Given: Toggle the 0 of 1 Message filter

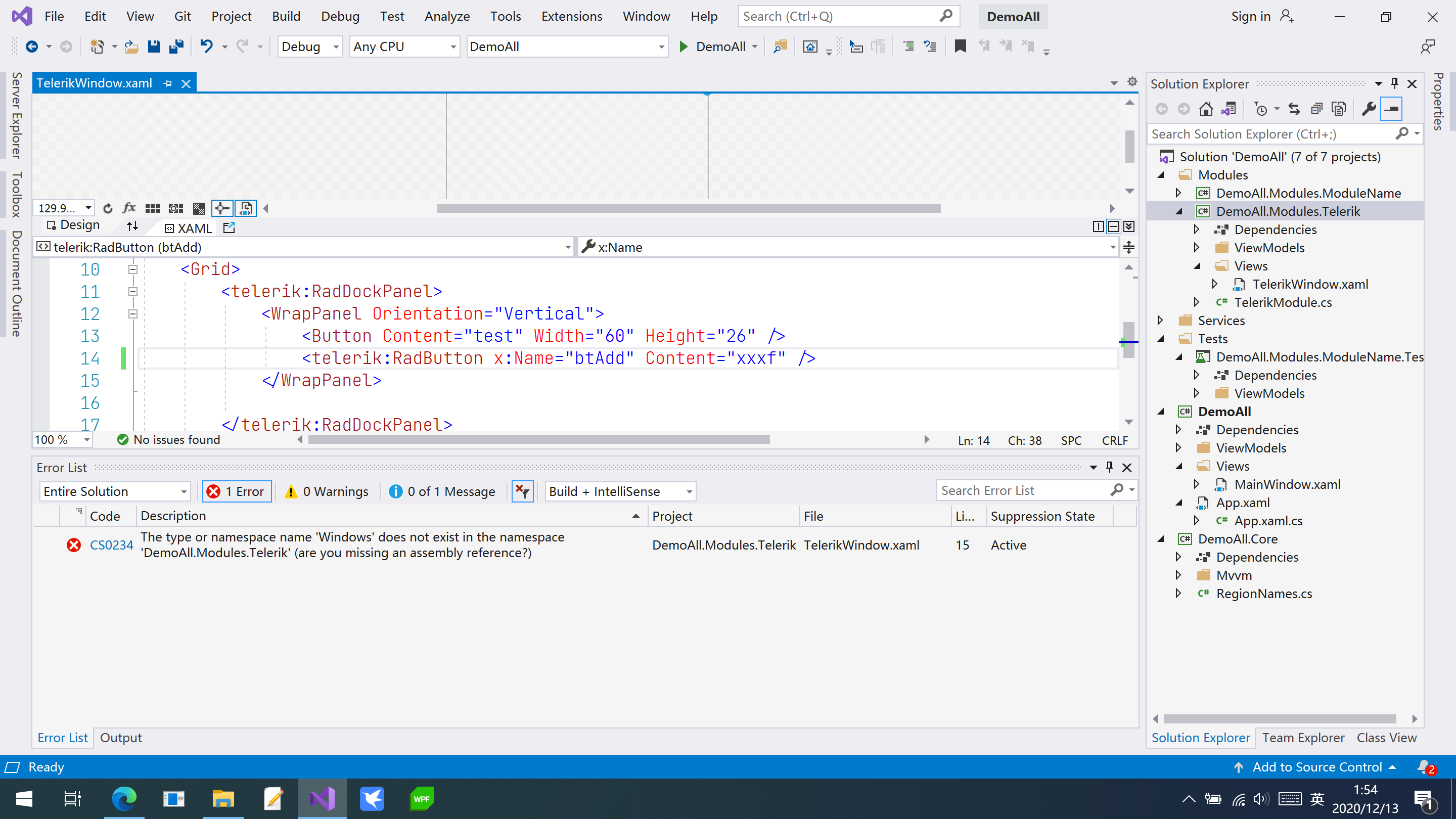Looking at the screenshot, I should coord(442,491).
